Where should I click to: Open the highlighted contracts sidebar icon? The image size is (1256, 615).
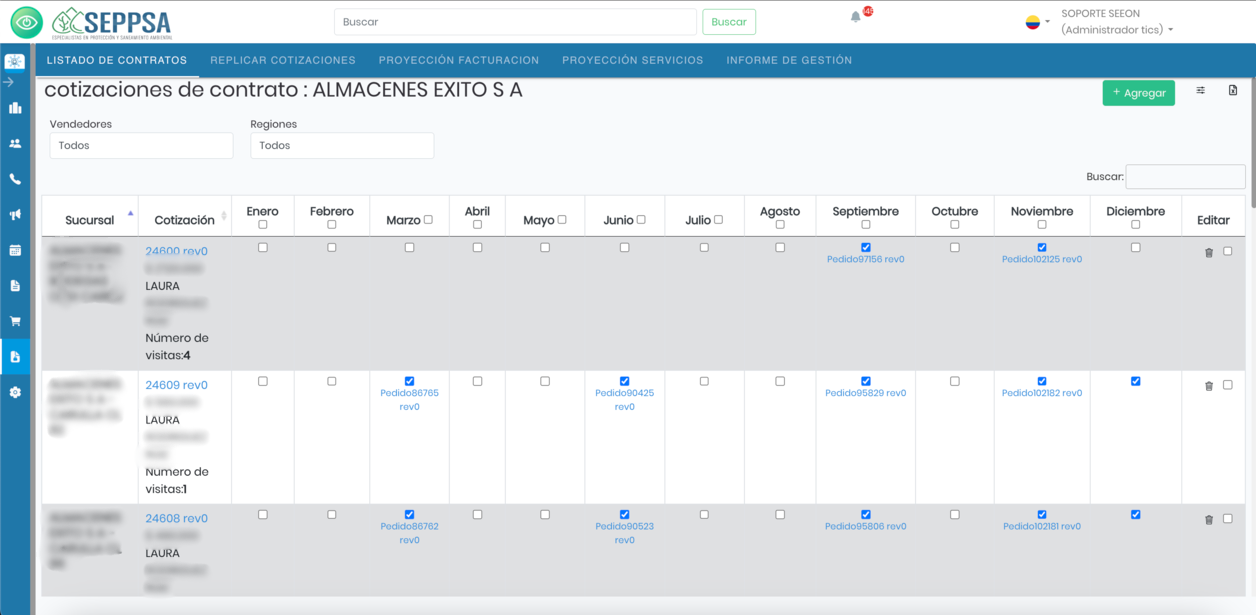tap(15, 357)
